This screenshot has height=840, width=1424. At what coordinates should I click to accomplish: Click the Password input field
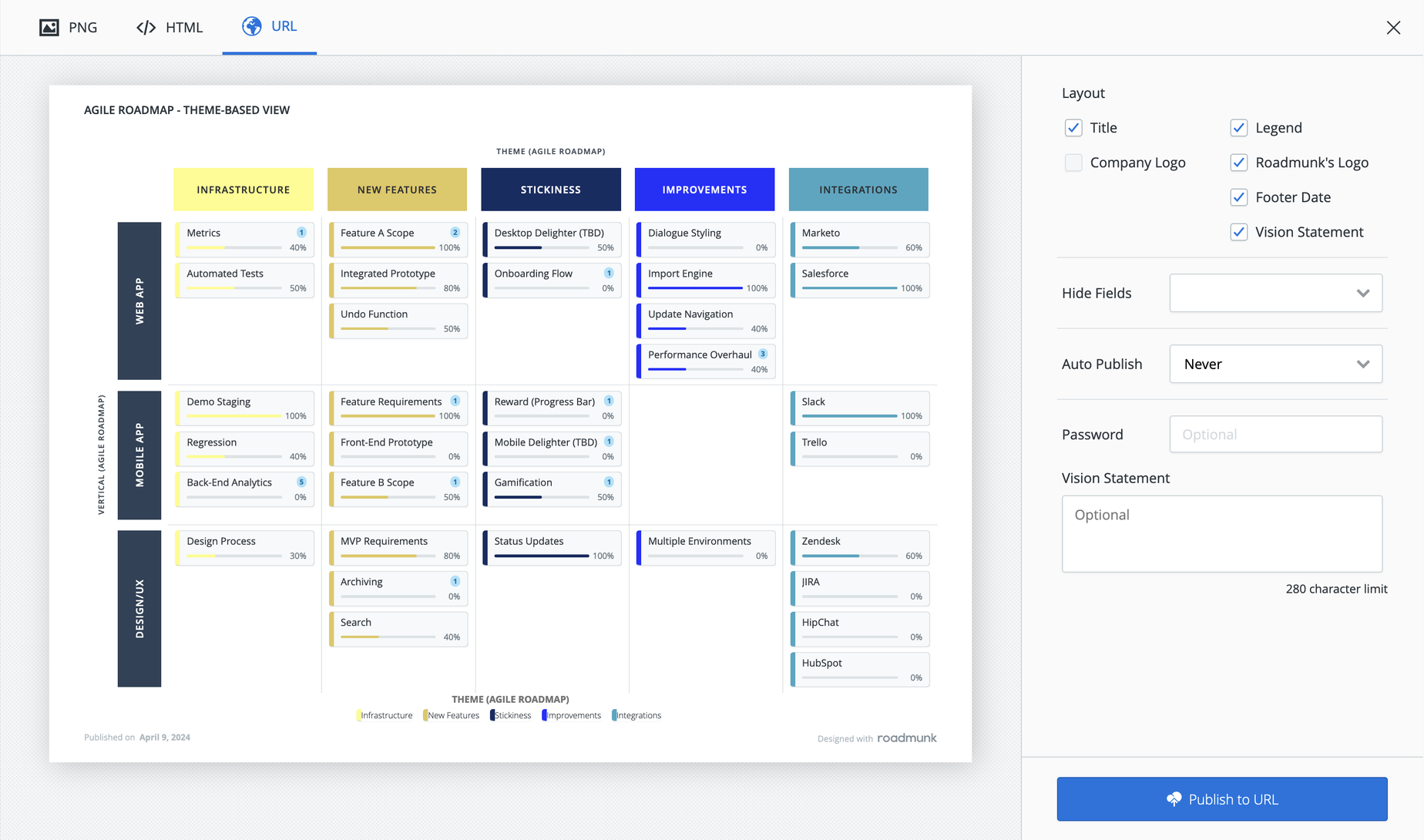coord(1275,434)
